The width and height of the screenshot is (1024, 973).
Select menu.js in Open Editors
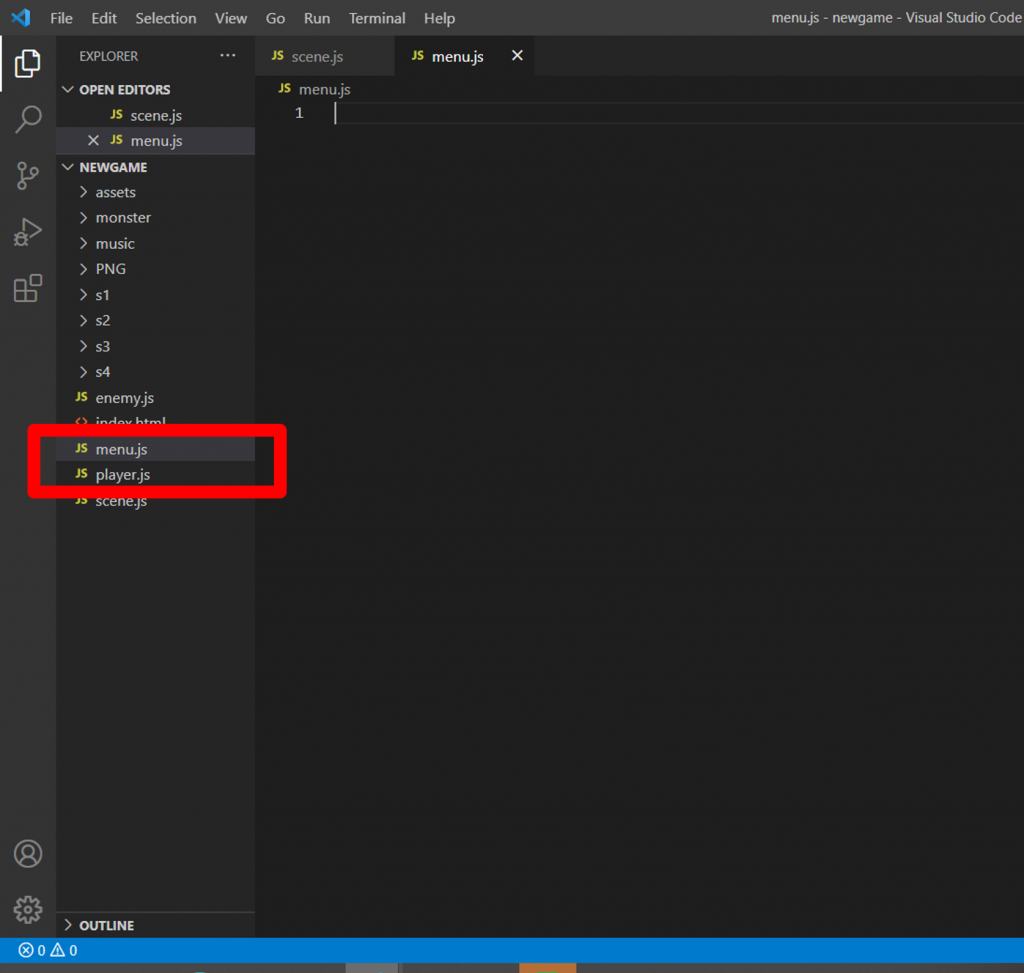tap(155, 140)
